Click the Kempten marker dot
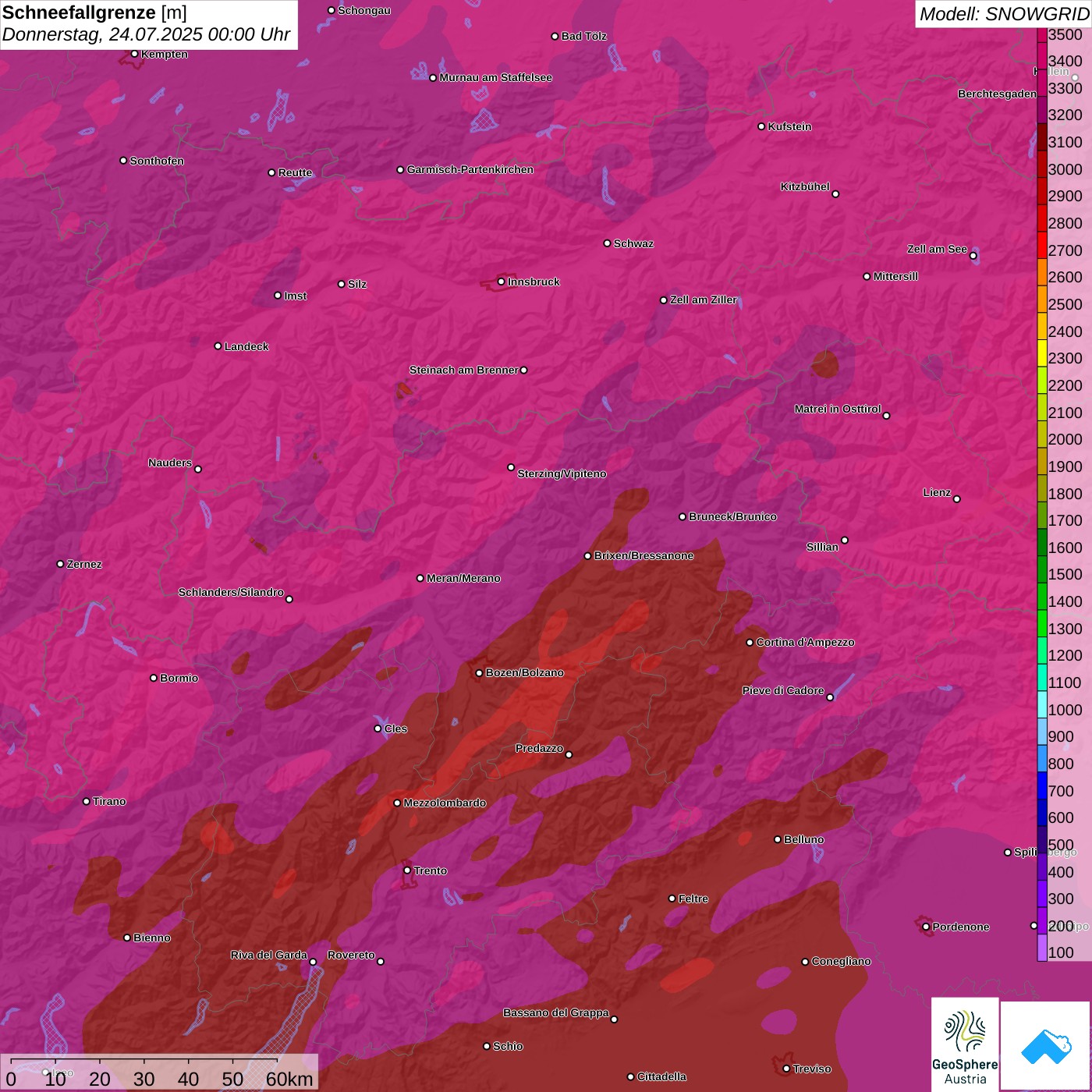 click(x=135, y=54)
